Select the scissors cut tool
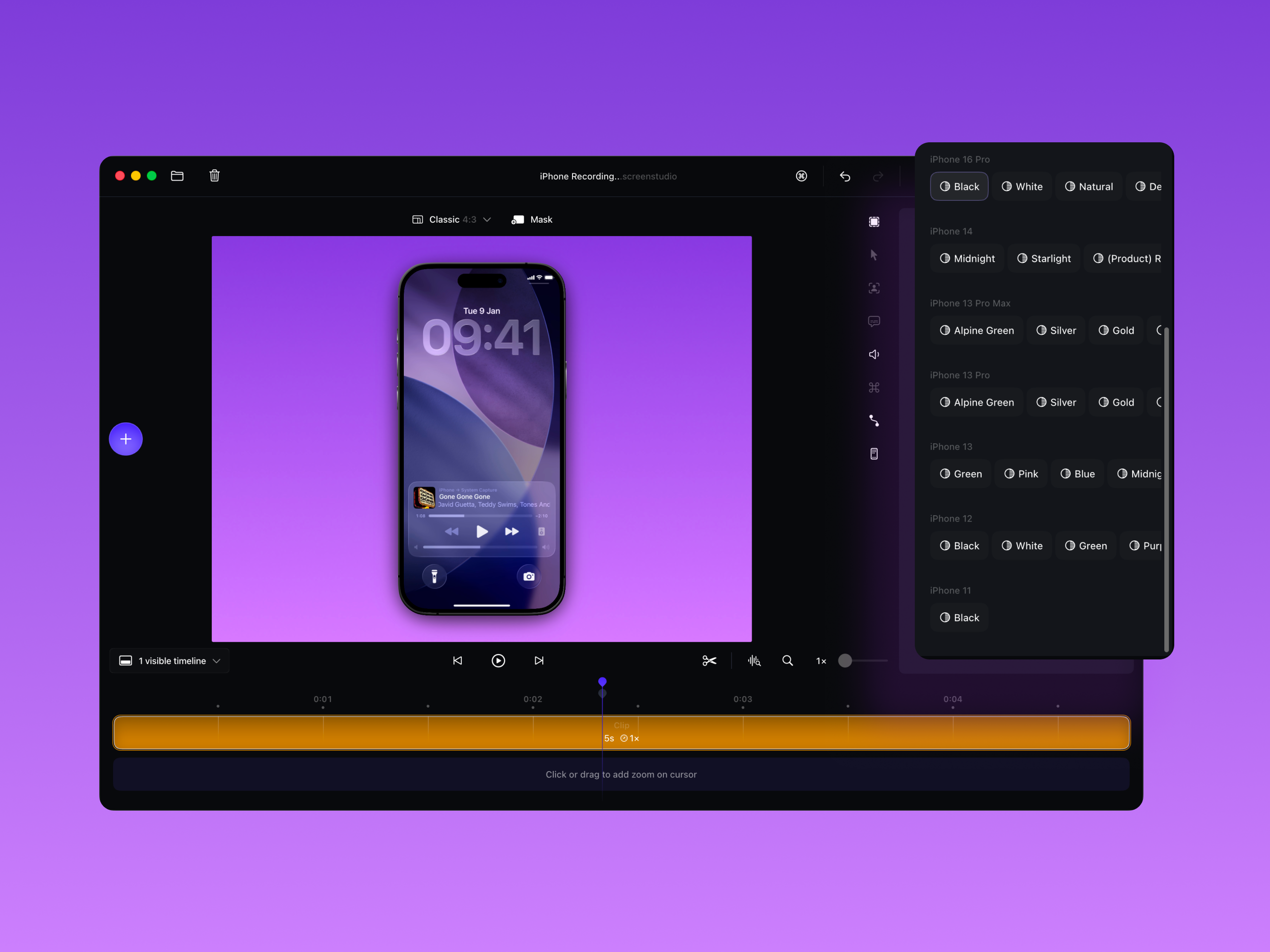The width and height of the screenshot is (1270, 952). coord(709,660)
